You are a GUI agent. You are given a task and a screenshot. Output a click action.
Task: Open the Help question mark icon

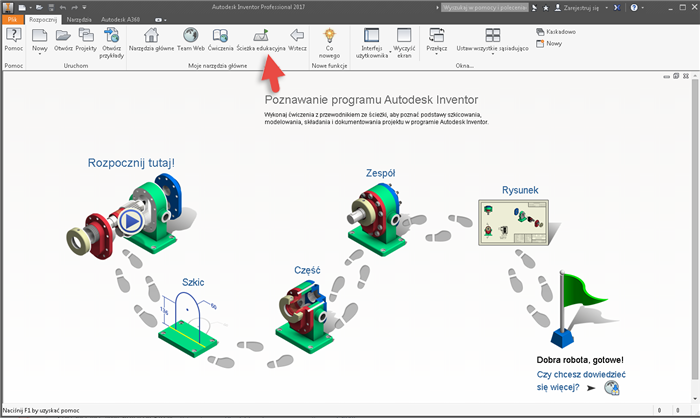[x=634, y=8]
